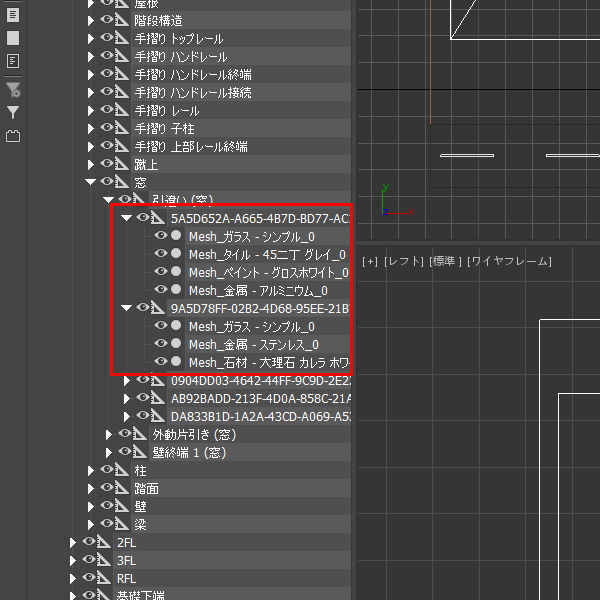Click mesh sphere icon beside Mesh_金属 - ステンレス_0
600x600 pixels.
[x=176, y=344]
